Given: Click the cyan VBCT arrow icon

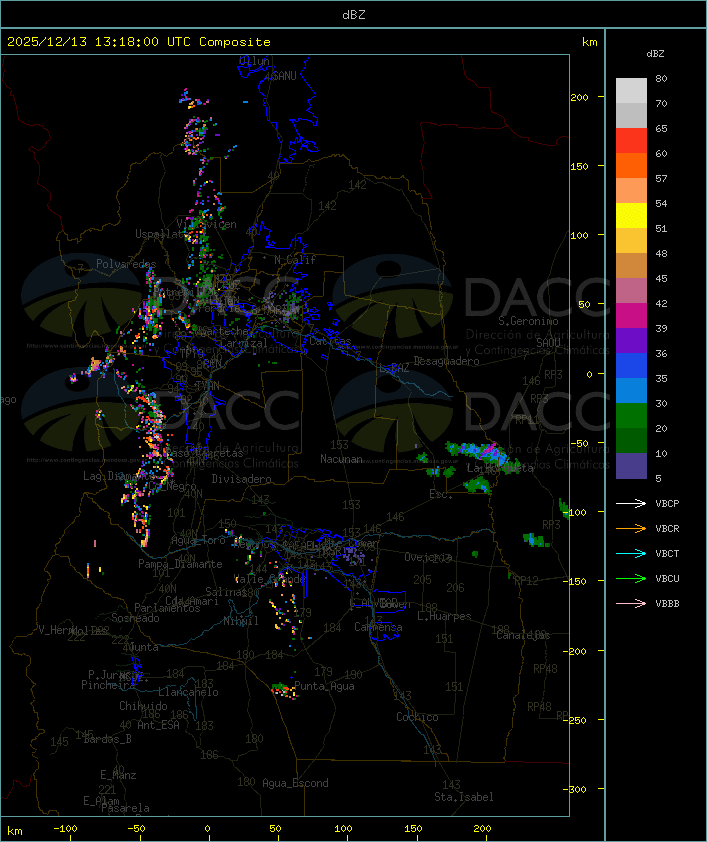Looking at the screenshot, I should pyautogui.click(x=631, y=553).
